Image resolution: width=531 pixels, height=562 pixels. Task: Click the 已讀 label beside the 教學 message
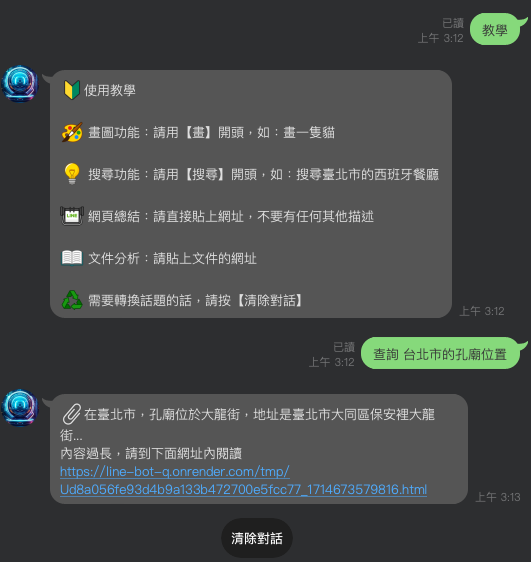[453, 23]
